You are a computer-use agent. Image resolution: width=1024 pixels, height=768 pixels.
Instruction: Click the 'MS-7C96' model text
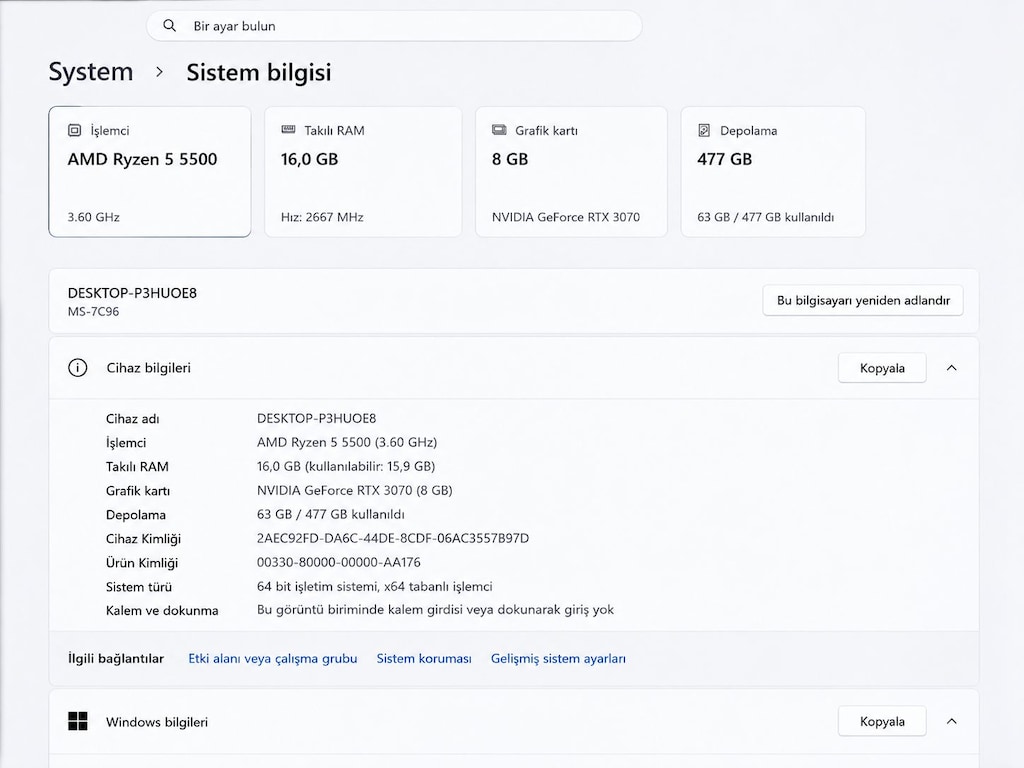coord(93,312)
